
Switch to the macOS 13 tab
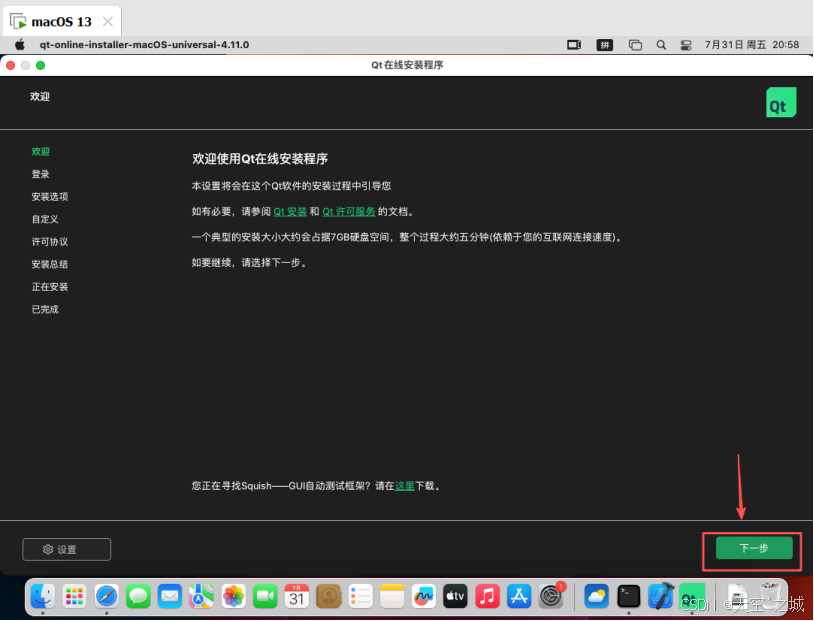tap(61, 22)
